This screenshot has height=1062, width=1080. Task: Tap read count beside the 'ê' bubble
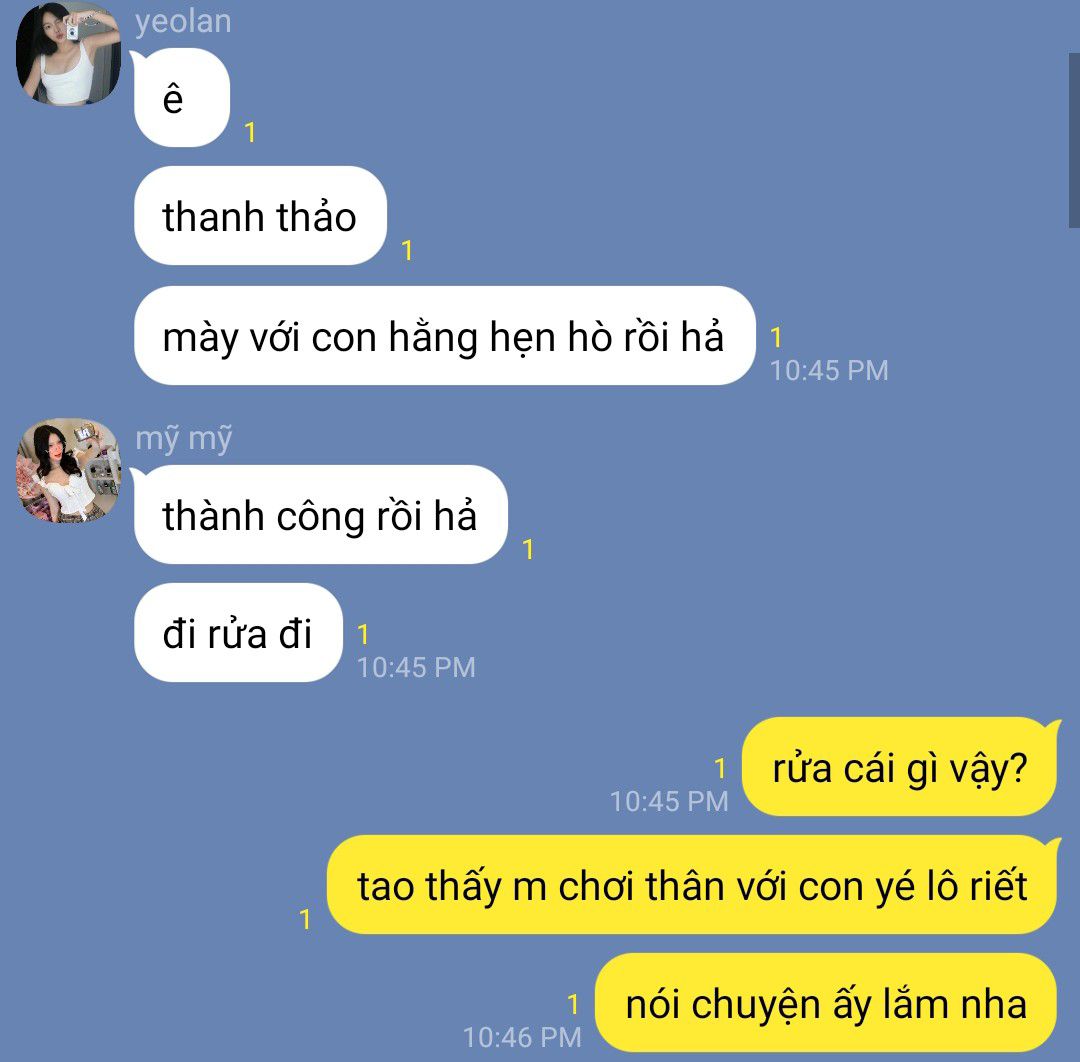click(251, 132)
